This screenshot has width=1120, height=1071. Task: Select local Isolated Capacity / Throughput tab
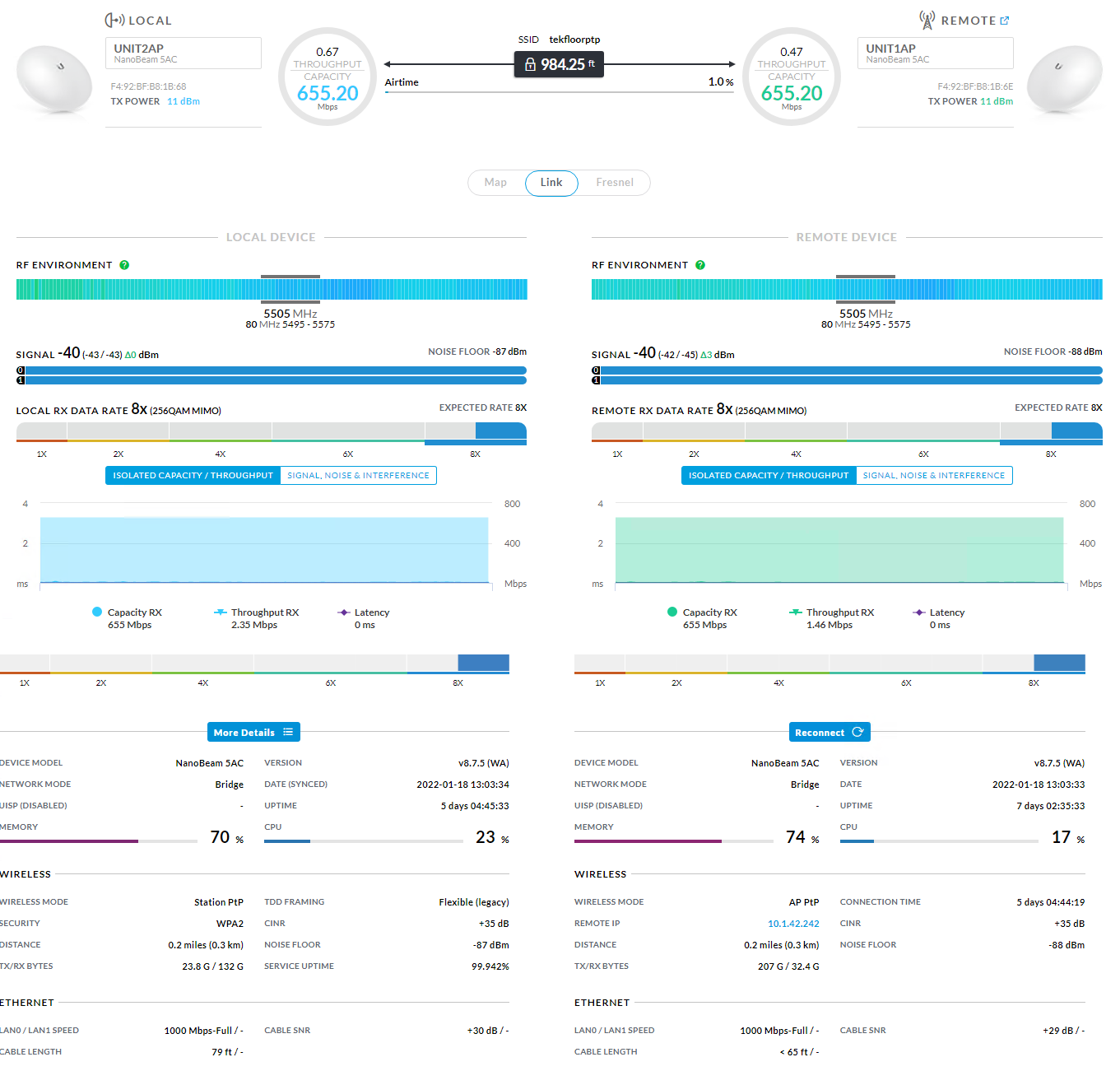(193, 475)
